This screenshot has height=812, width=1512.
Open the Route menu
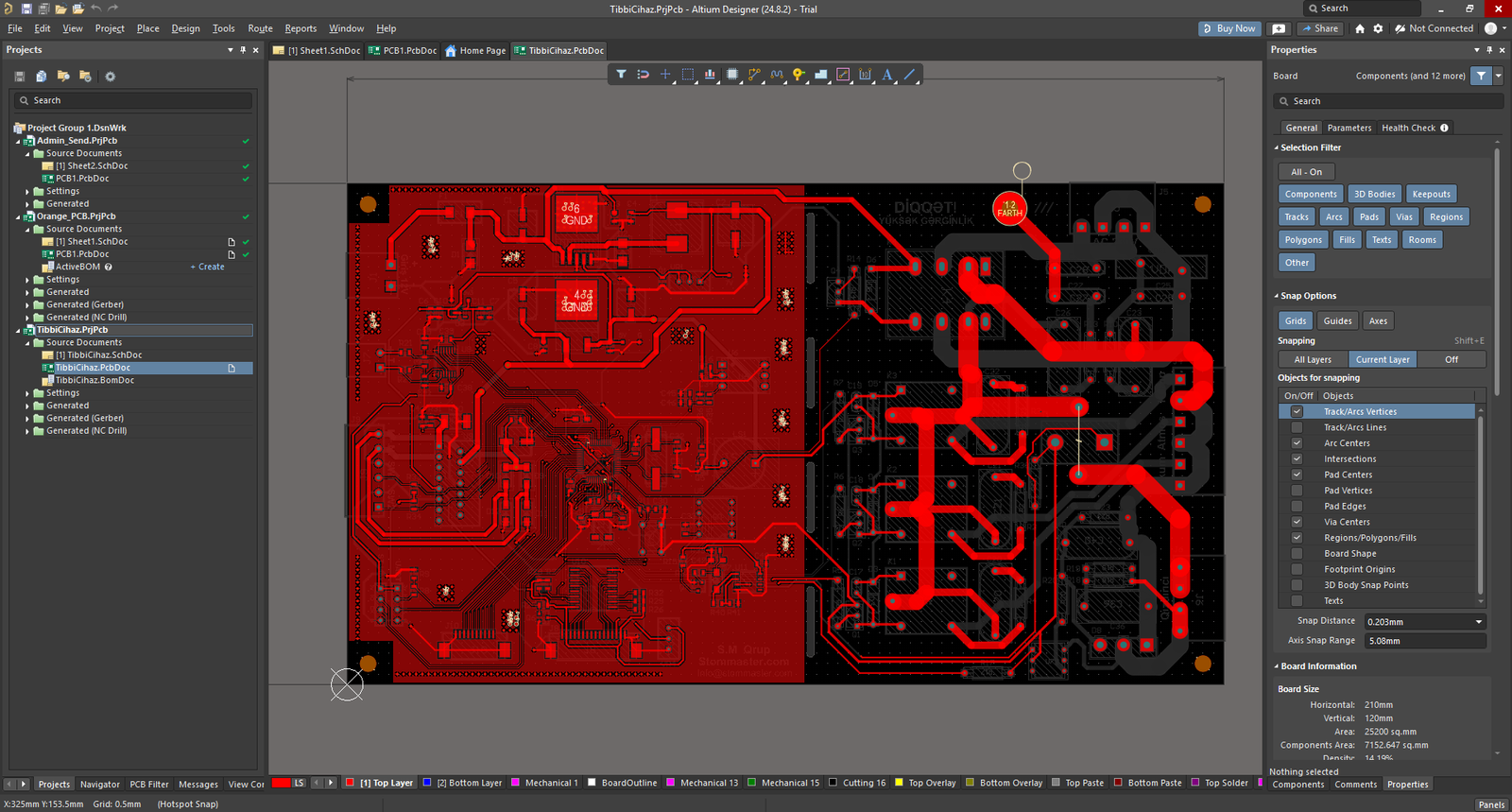(260, 28)
